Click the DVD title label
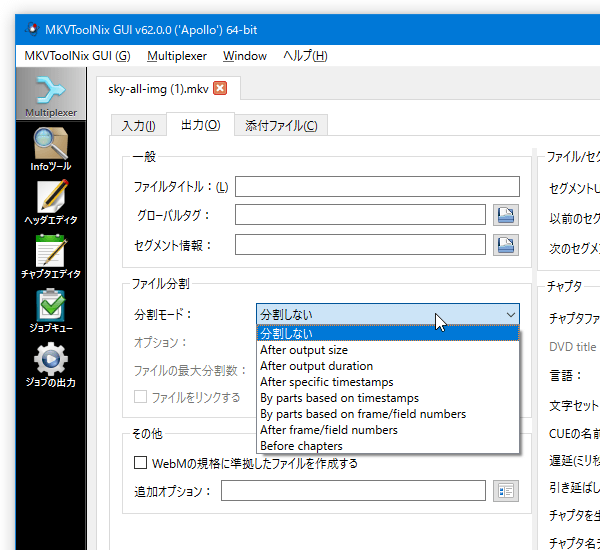This screenshot has width=600, height=550. pos(572,347)
